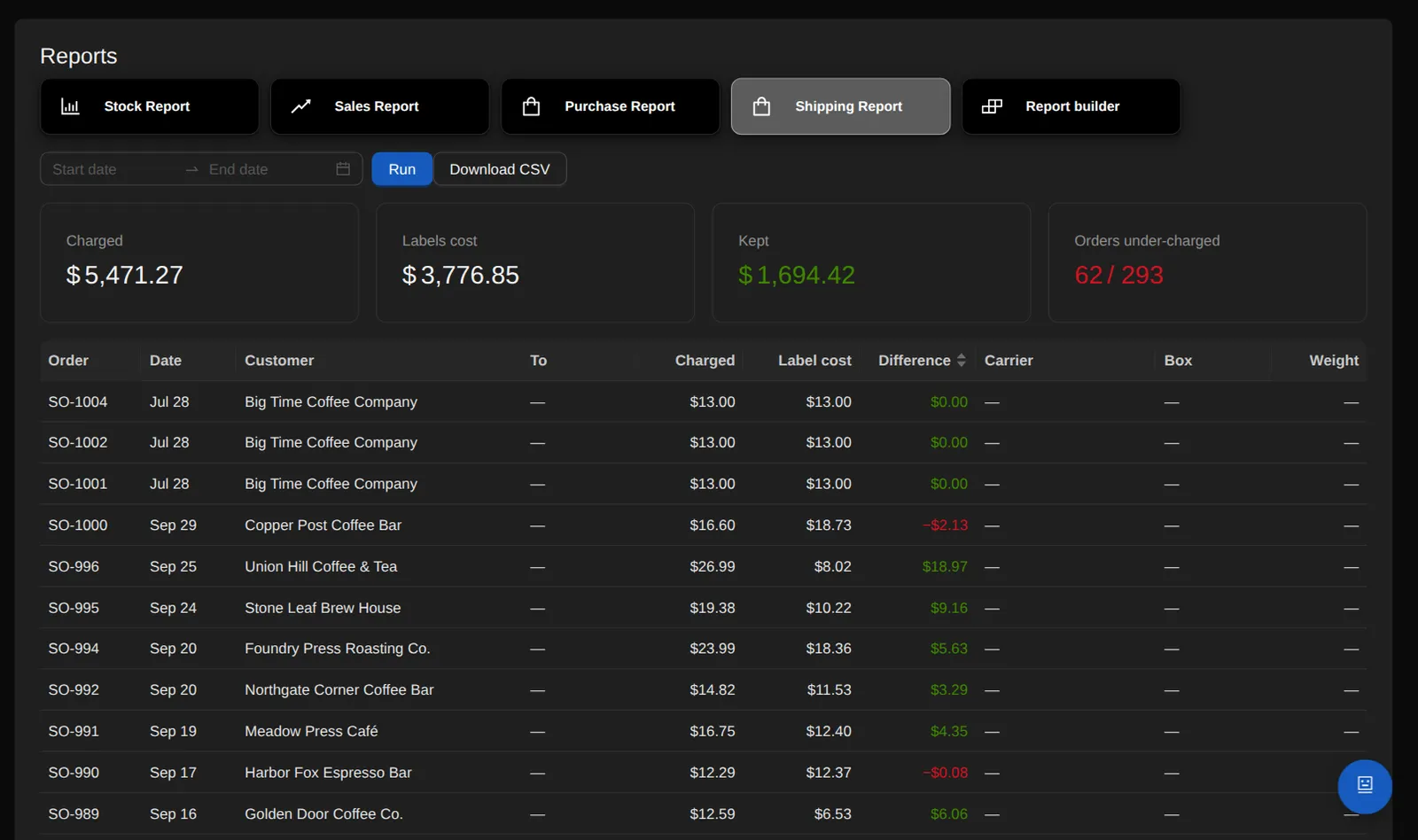The image size is (1418, 840).
Task: Click the Orders under-charged 62 / 293 value
Action: point(1118,276)
